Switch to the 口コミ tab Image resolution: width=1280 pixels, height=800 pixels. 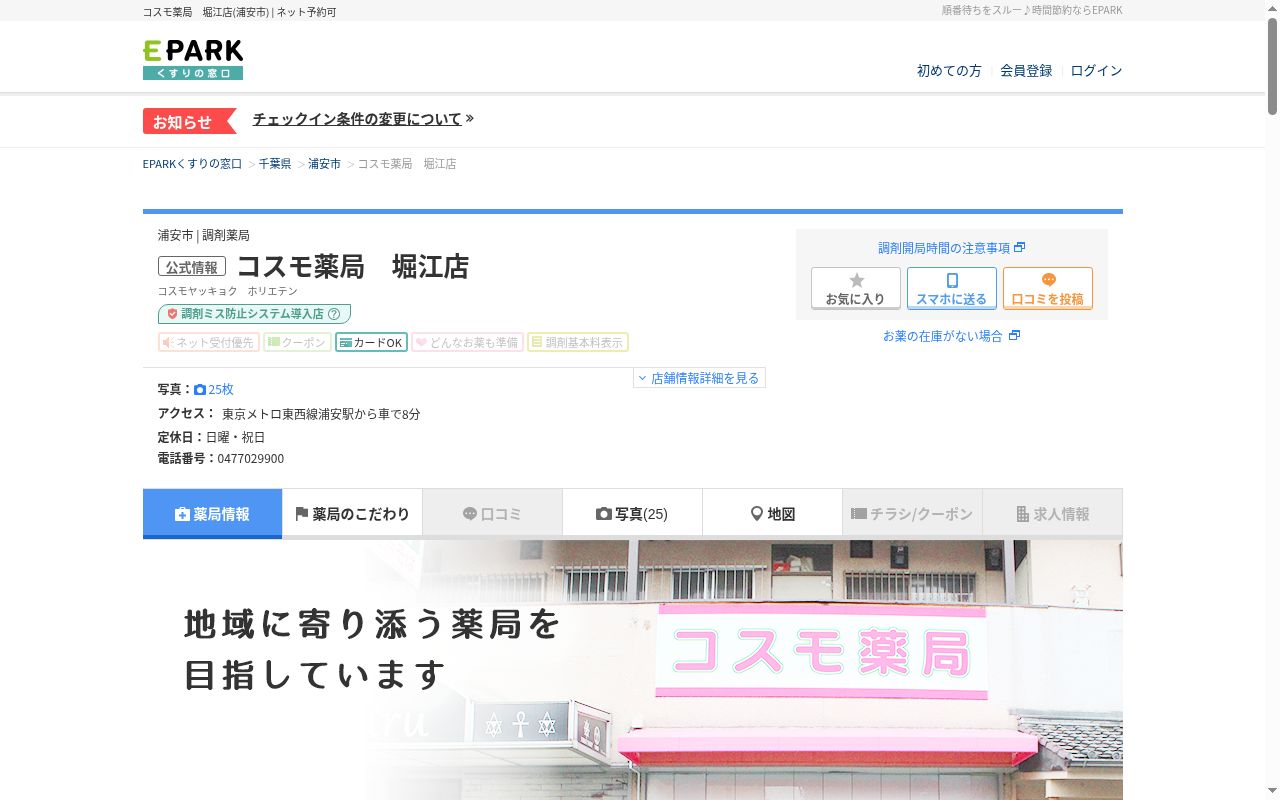492,513
